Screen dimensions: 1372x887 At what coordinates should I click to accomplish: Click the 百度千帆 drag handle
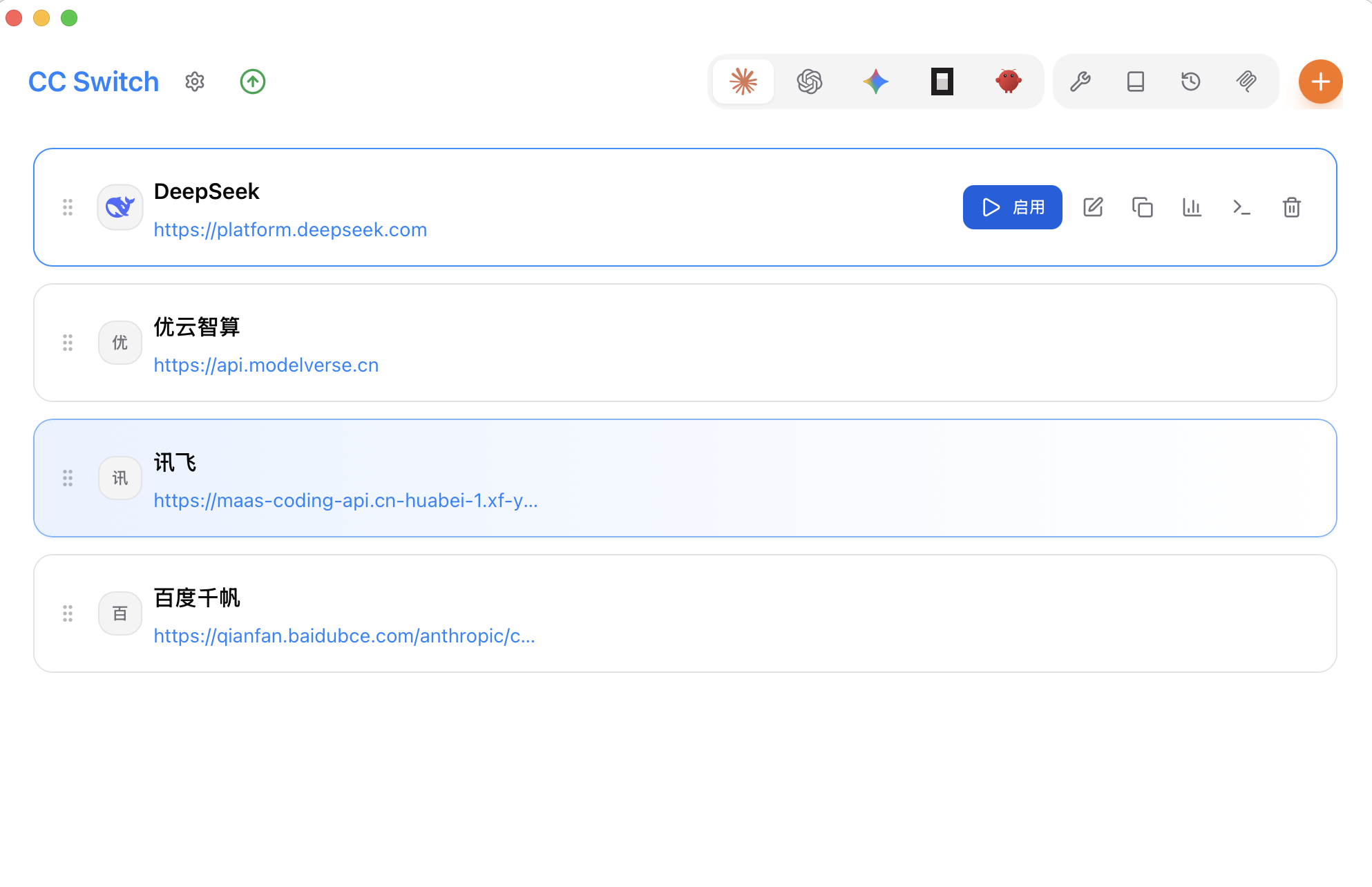68,613
